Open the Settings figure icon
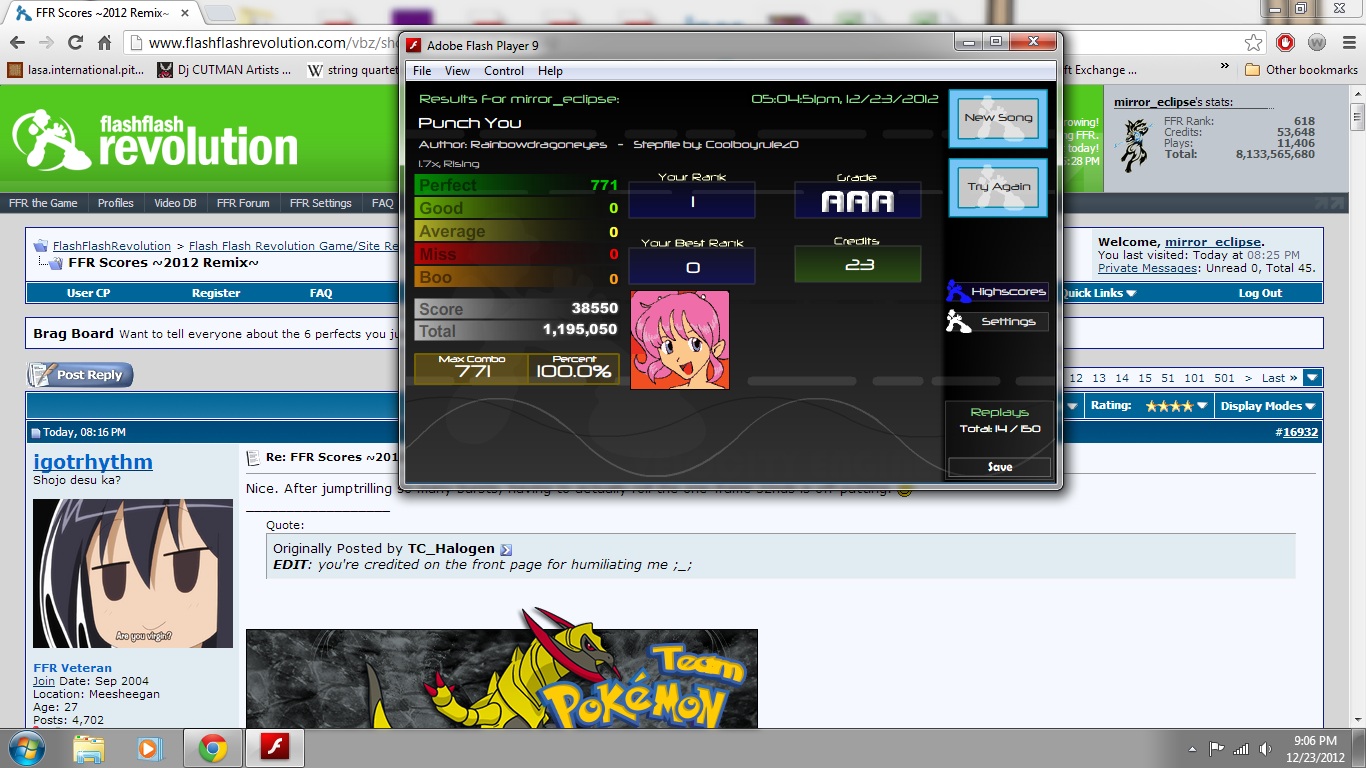 click(958, 321)
